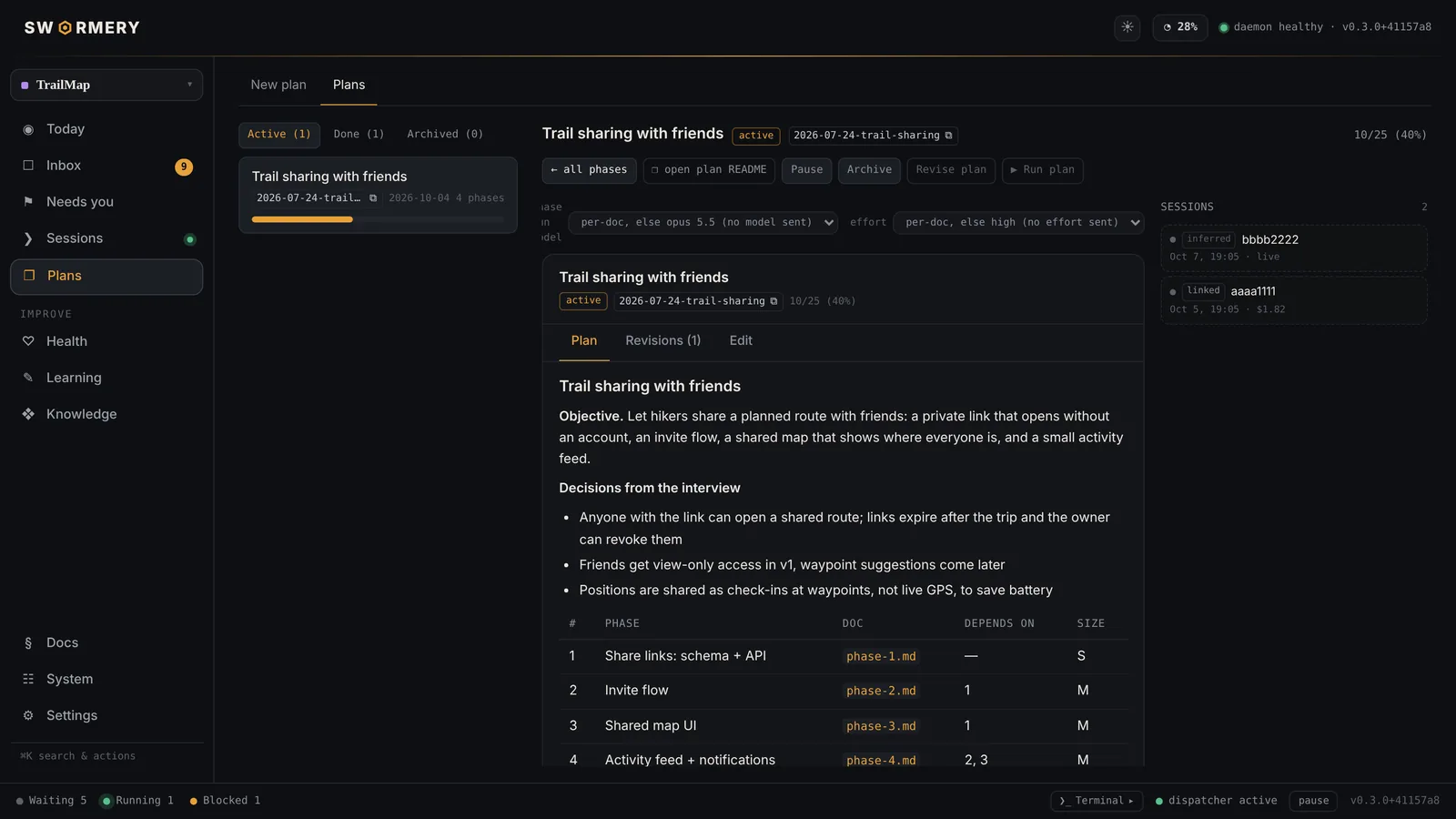Click the Revise plan button
The height and width of the screenshot is (819, 1456).
point(951,170)
